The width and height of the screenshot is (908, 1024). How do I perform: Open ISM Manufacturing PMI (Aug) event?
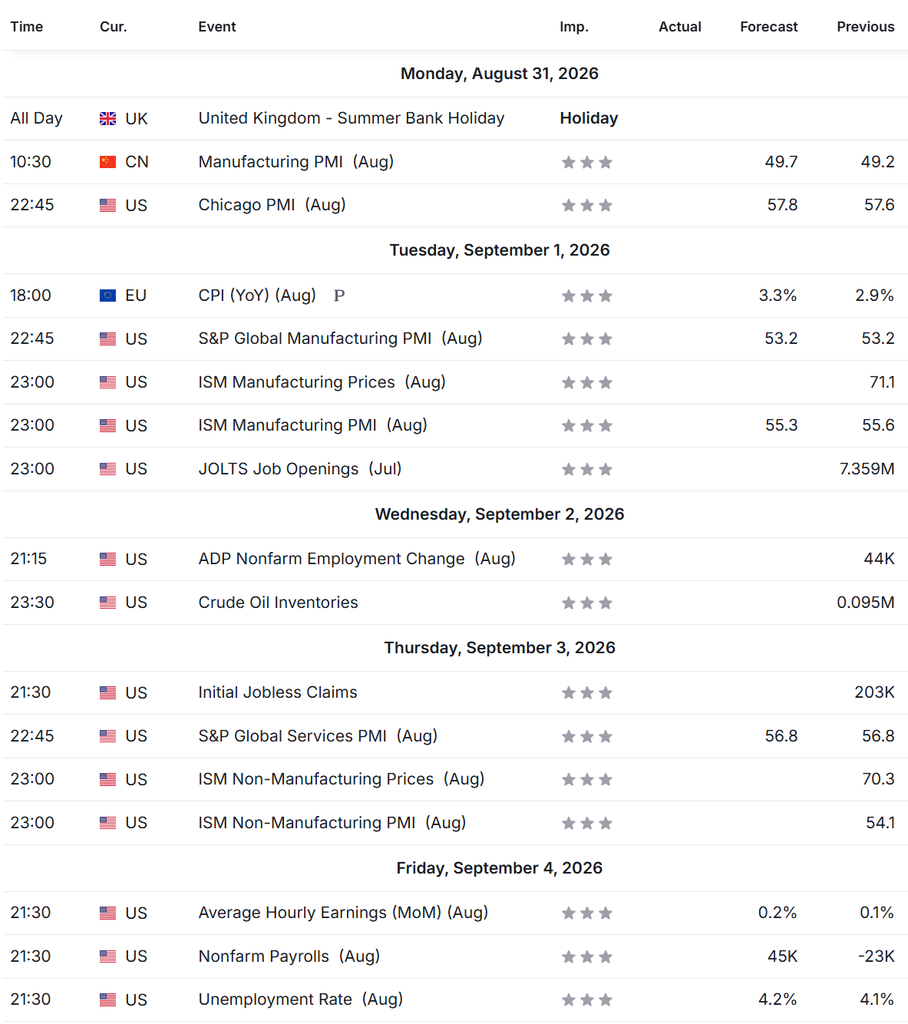313,425
